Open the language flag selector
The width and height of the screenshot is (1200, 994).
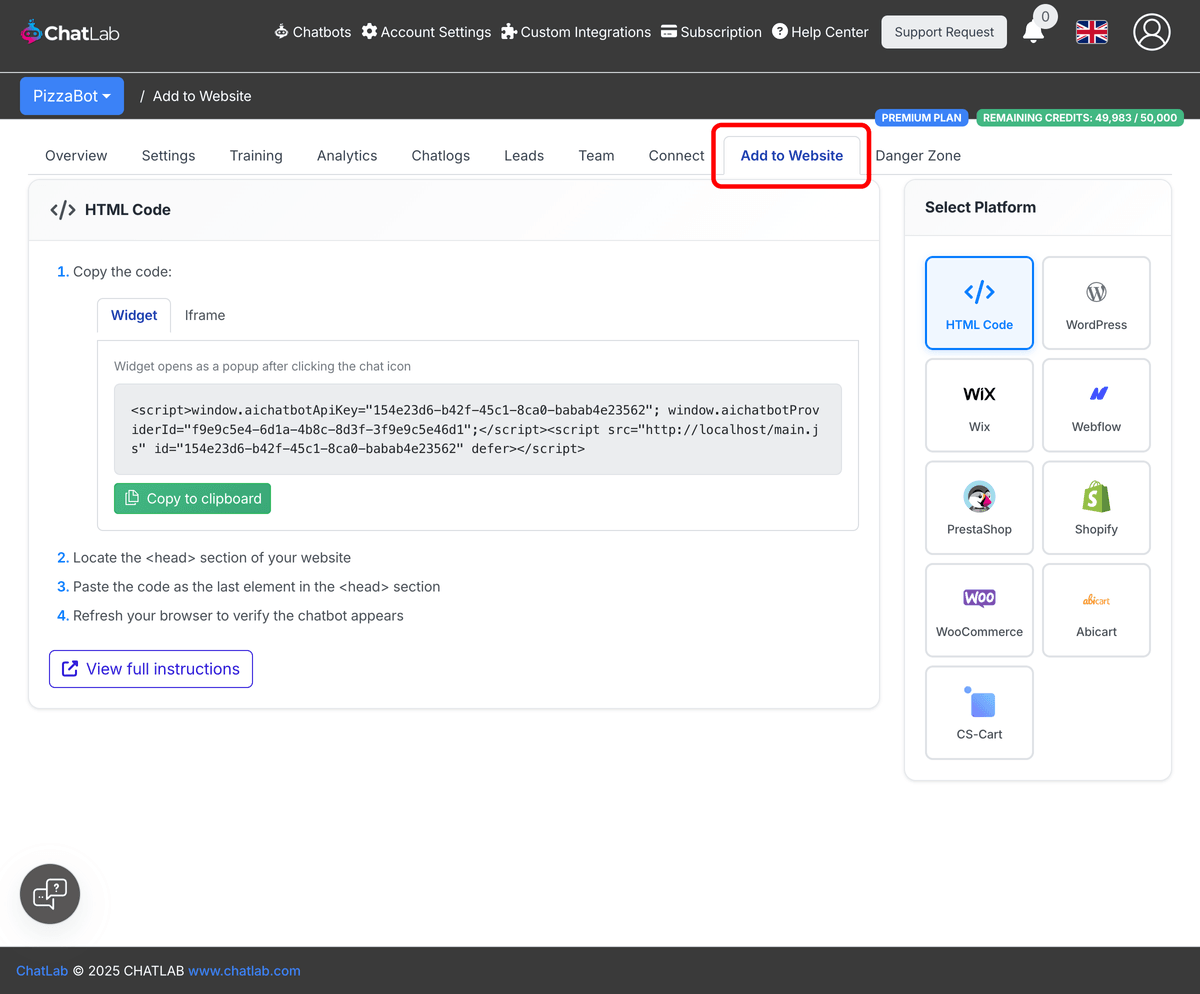[x=1091, y=31]
